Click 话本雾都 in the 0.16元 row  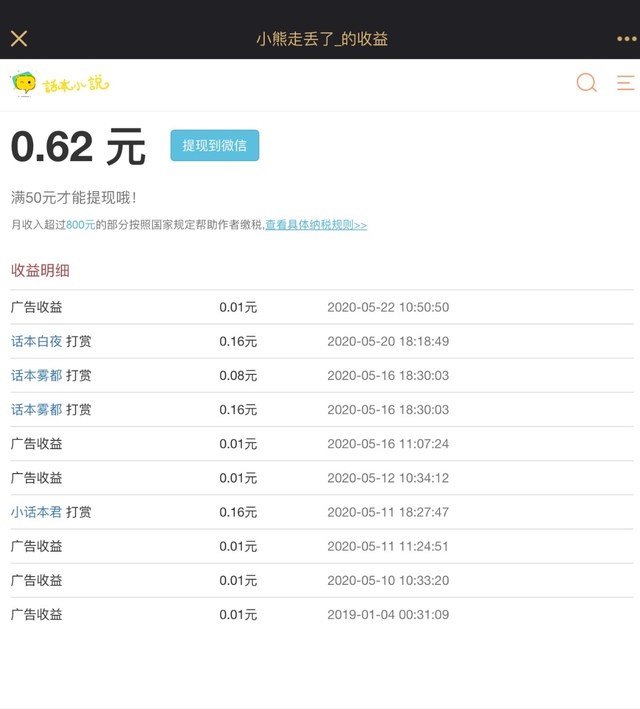click(x=36, y=409)
